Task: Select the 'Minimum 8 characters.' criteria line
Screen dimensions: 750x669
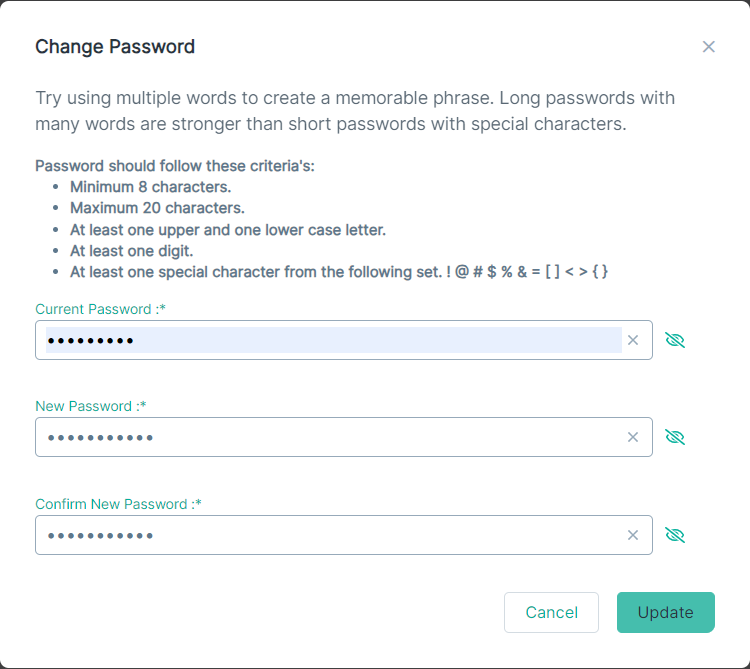Action: tap(151, 187)
